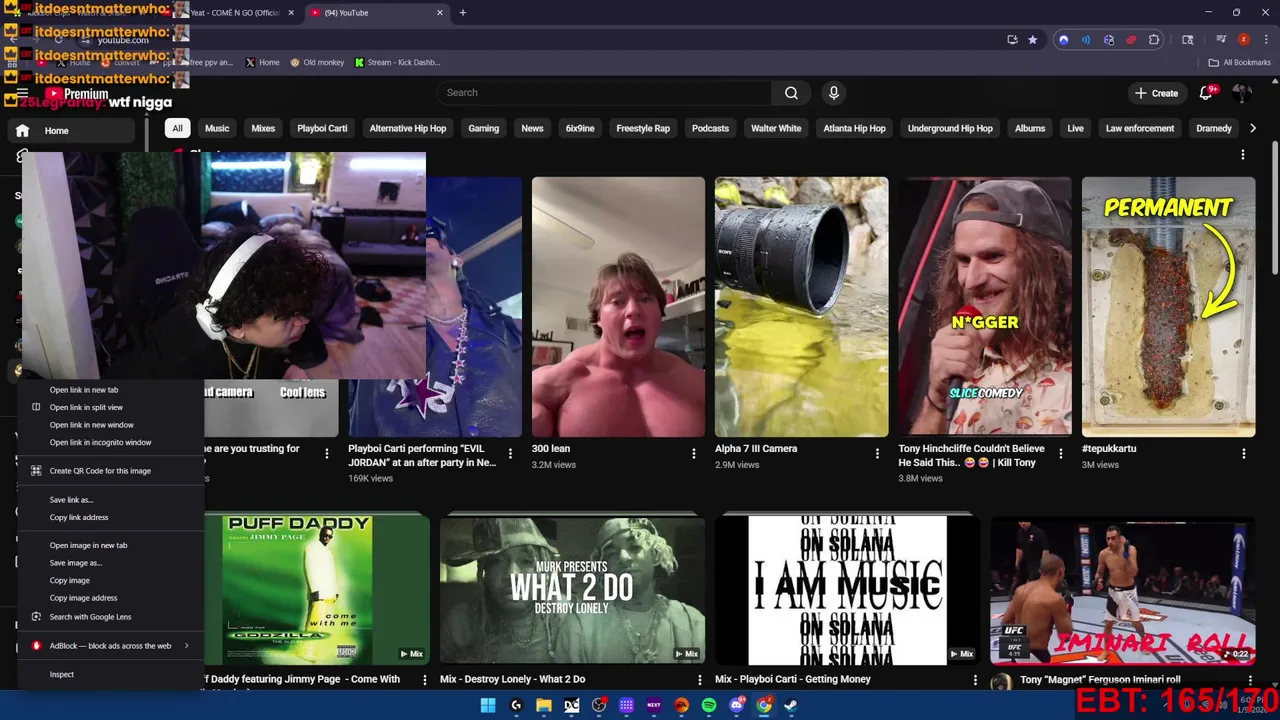Open the NordVPN extension icon

coord(1063,40)
